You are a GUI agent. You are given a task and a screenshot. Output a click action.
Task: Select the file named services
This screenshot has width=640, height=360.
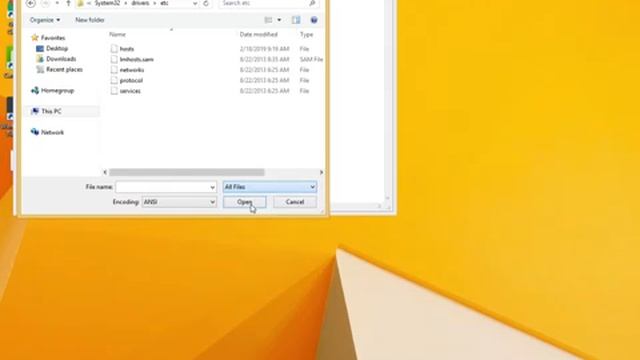(130, 91)
